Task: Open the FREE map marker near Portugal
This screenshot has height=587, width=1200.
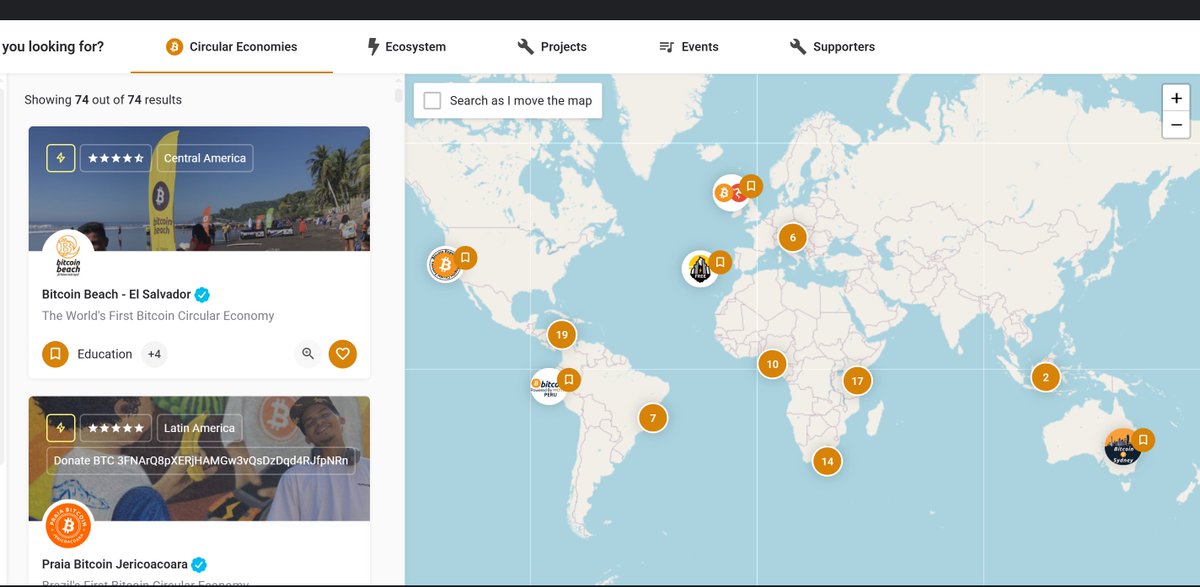Action: point(701,269)
